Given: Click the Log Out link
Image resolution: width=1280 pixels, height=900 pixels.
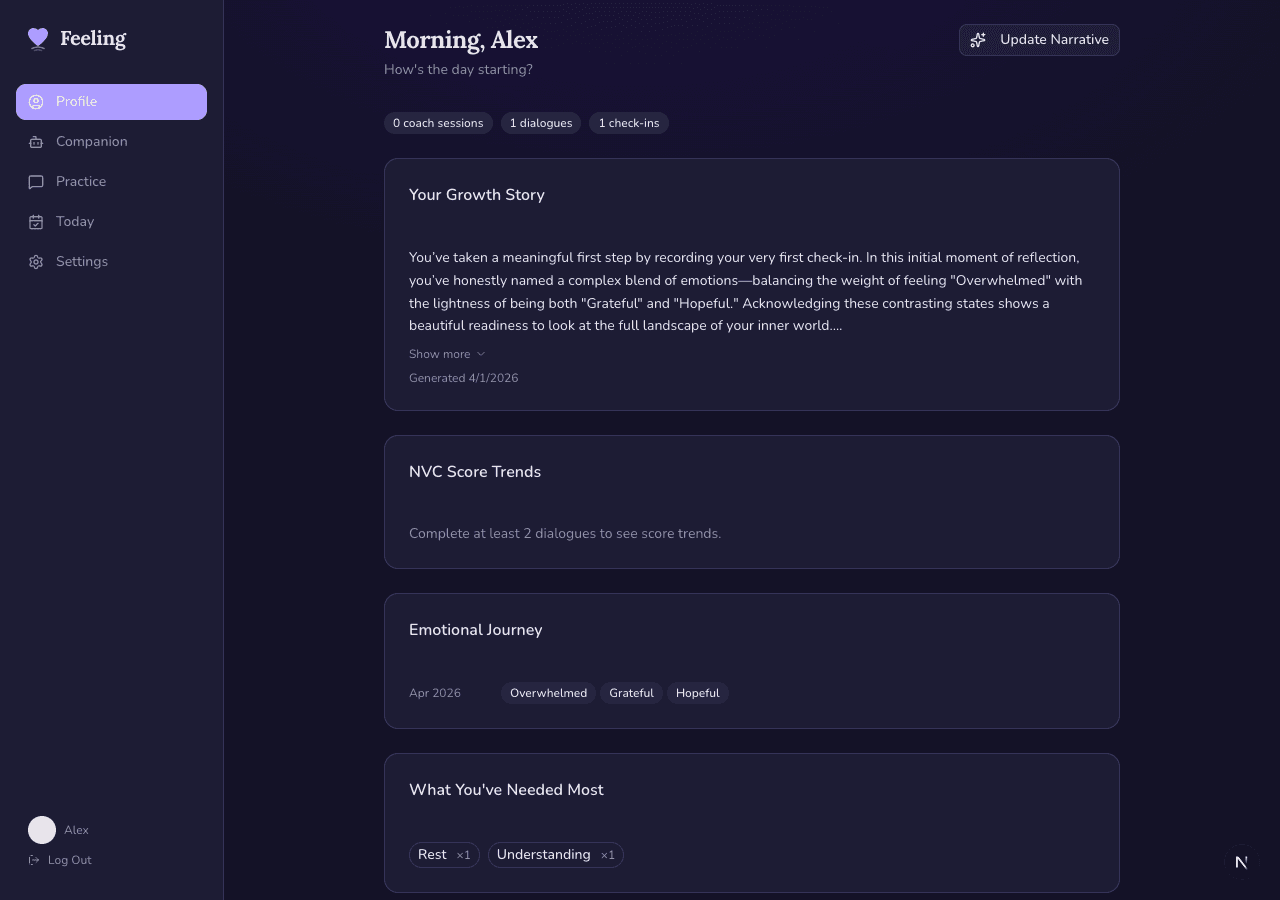Looking at the screenshot, I should (69, 860).
